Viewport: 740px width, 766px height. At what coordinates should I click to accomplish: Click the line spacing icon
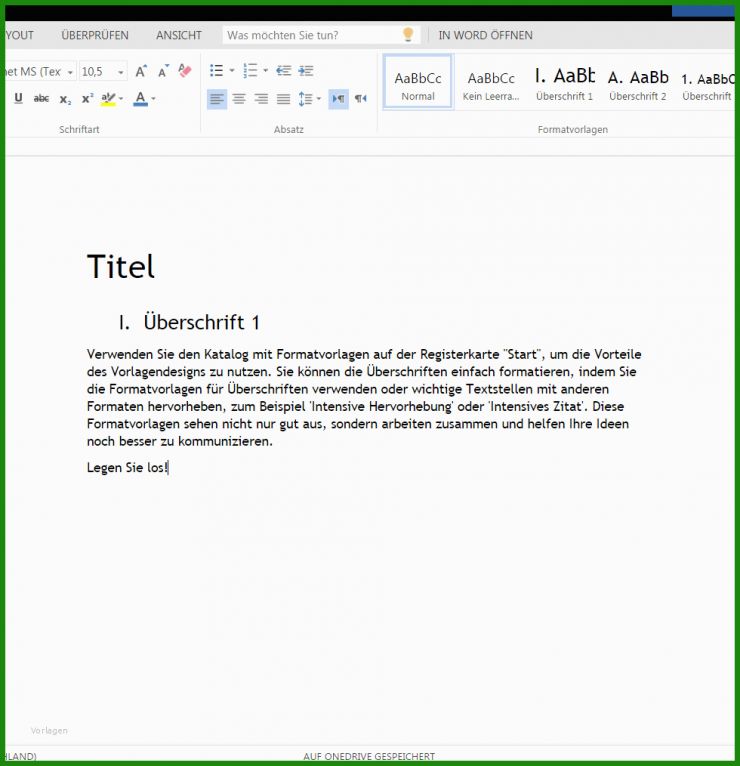305,99
